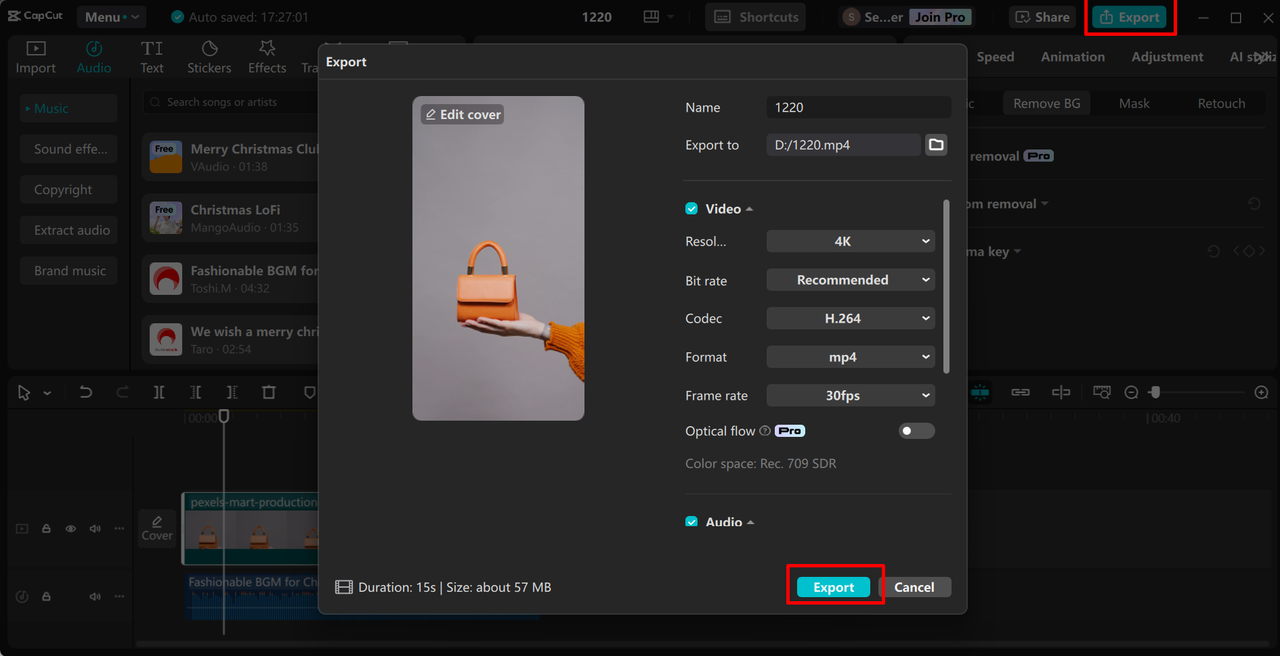Adjust the timeline zoom slider handle
The image size is (1280, 656).
click(1154, 393)
